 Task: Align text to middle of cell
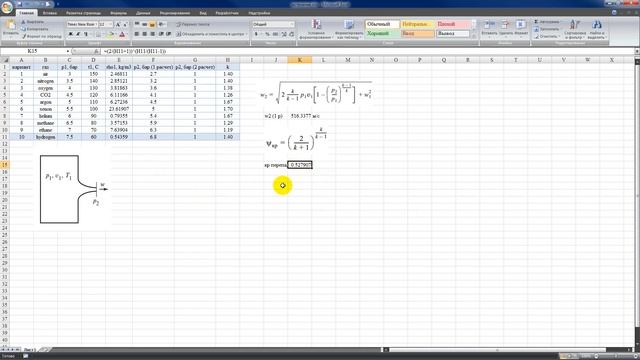click(x=144, y=24)
